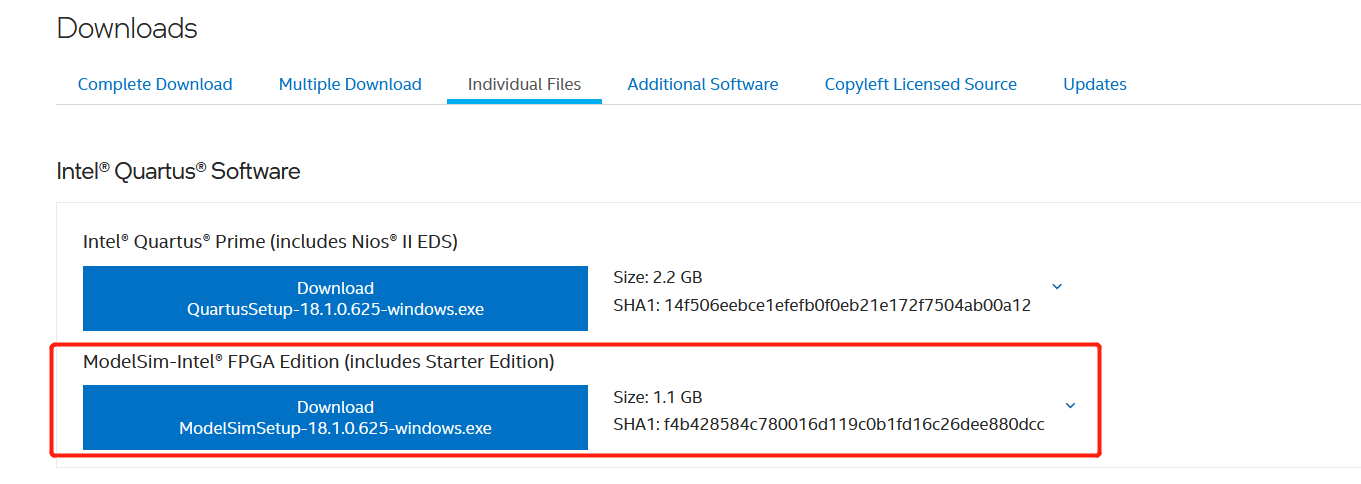The height and width of the screenshot is (484, 1361).
Task: Open the Complete Download tab
Action: pyautogui.click(x=155, y=85)
